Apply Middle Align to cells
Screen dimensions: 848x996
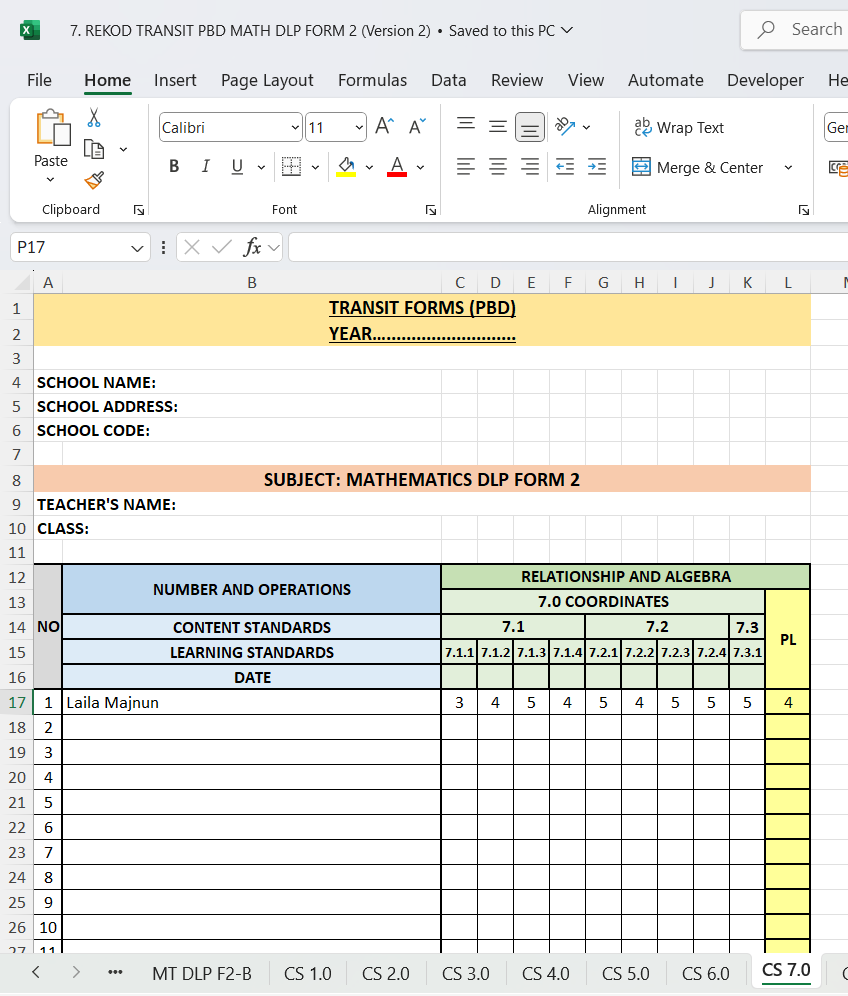coord(498,126)
